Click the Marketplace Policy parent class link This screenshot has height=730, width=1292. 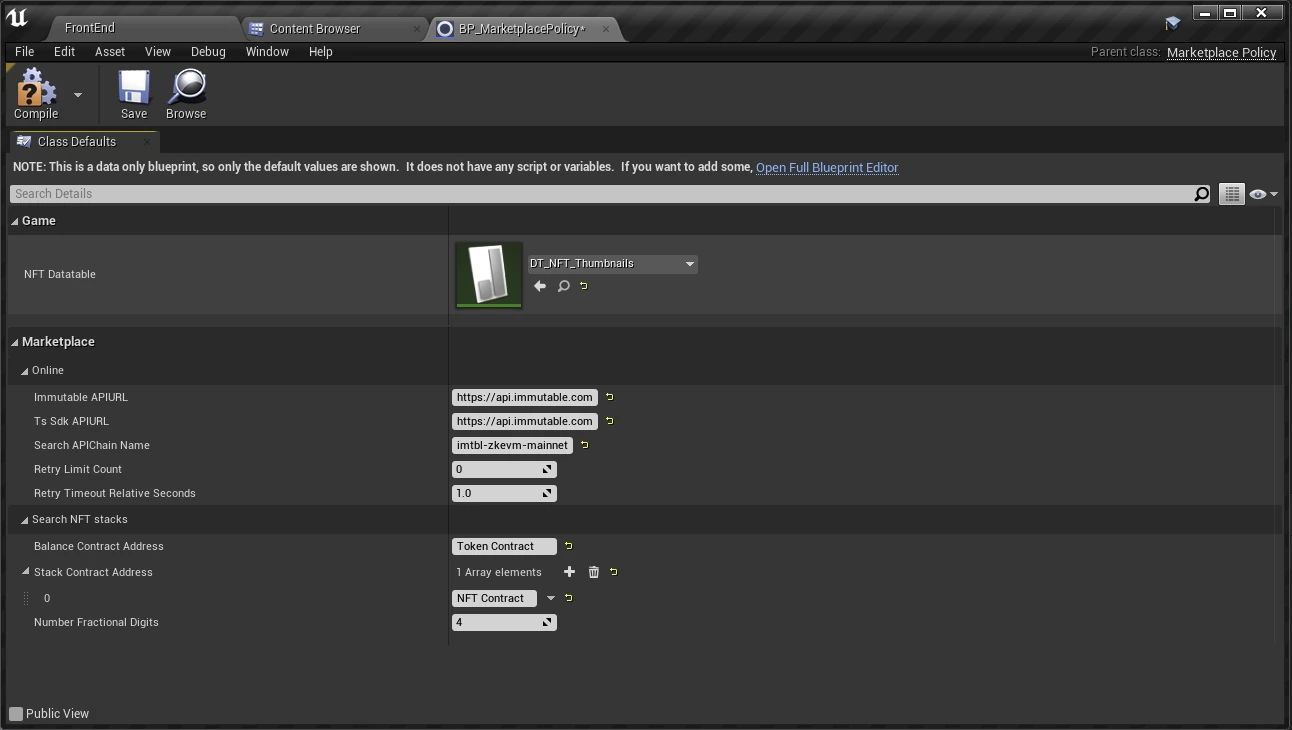click(1221, 52)
